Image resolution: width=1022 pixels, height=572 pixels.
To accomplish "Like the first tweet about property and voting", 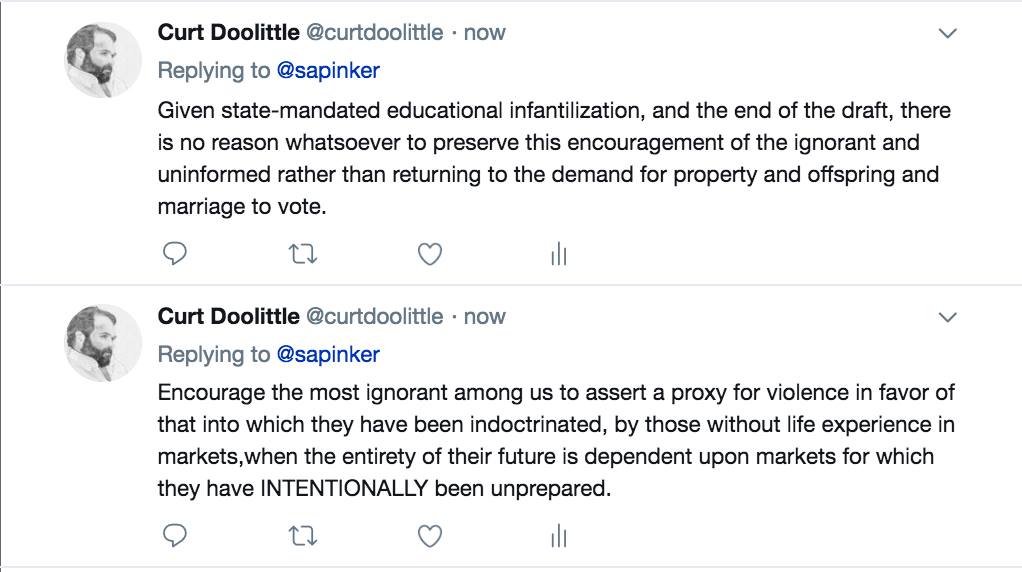I will (430, 254).
